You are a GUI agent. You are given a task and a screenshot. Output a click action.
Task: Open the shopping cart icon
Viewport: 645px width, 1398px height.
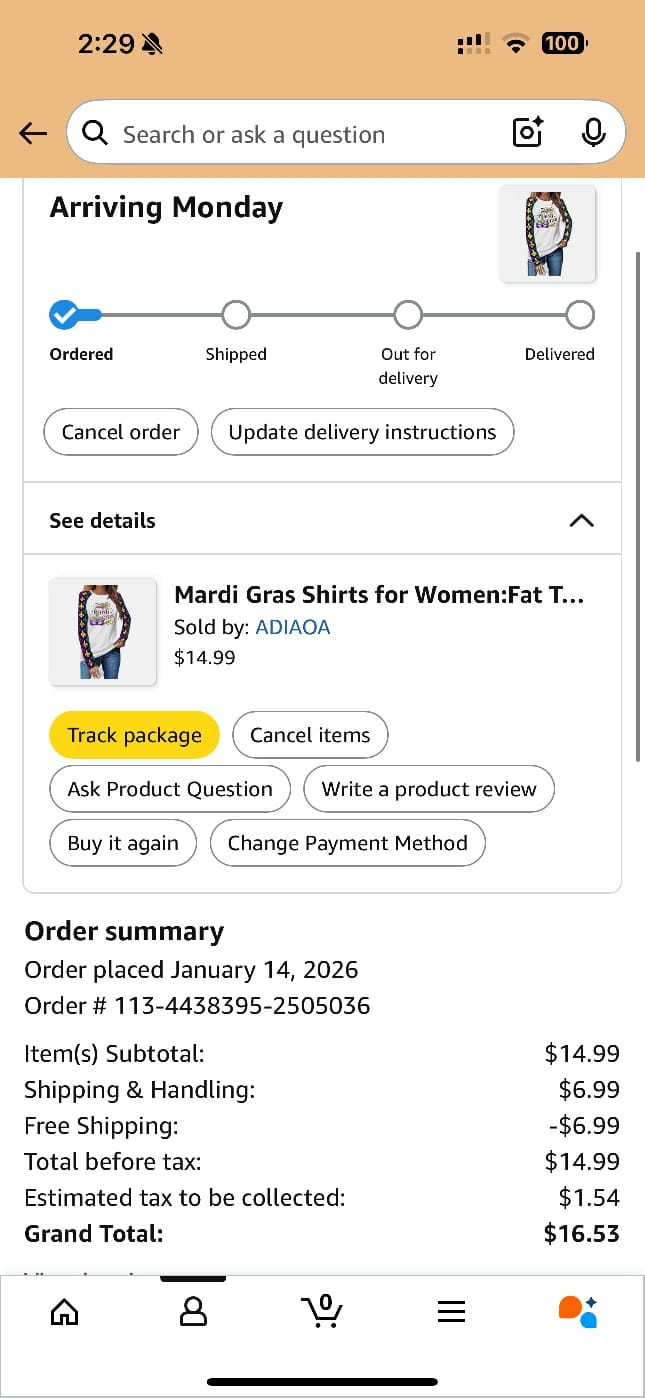(x=321, y=1311)
